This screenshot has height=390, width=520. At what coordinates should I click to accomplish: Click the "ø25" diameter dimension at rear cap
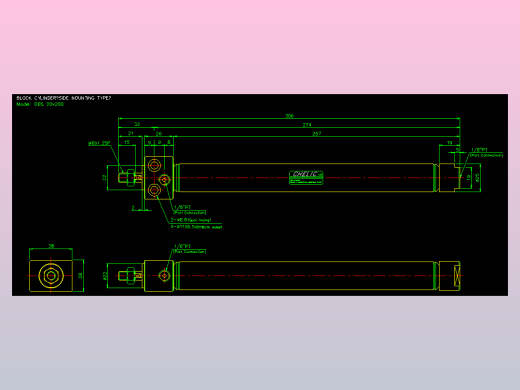click(x=477, y=178)
